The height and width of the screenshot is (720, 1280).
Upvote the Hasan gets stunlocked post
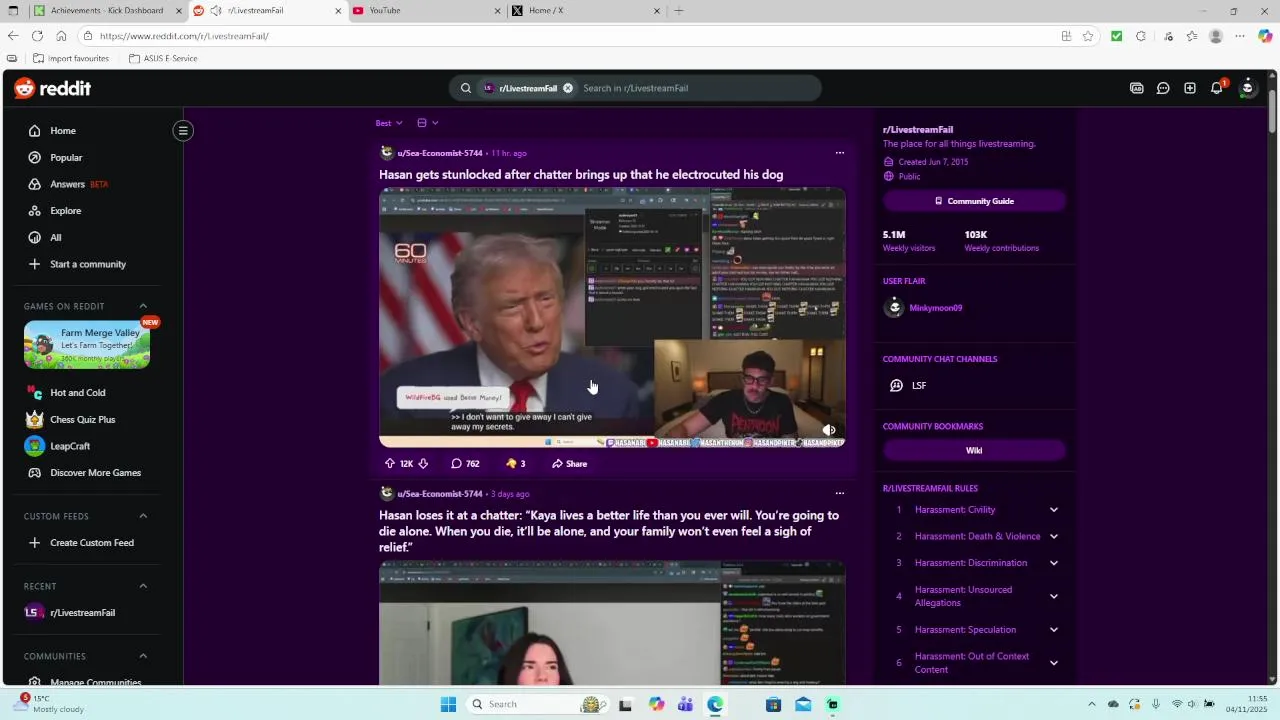[x=390, y=464]
